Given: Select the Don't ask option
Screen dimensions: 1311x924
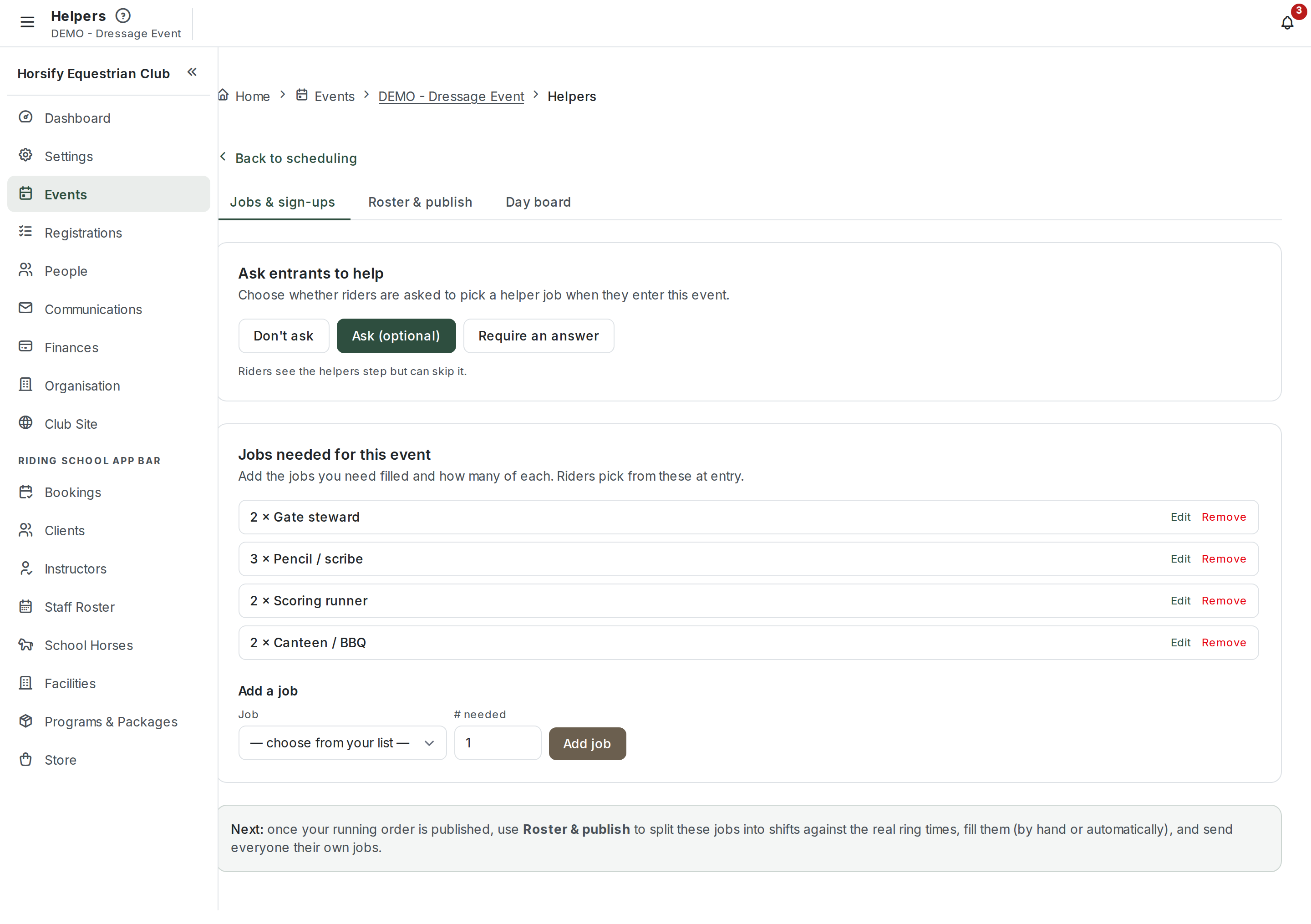Looking at the screenshot, I should [x=284, y=336].
